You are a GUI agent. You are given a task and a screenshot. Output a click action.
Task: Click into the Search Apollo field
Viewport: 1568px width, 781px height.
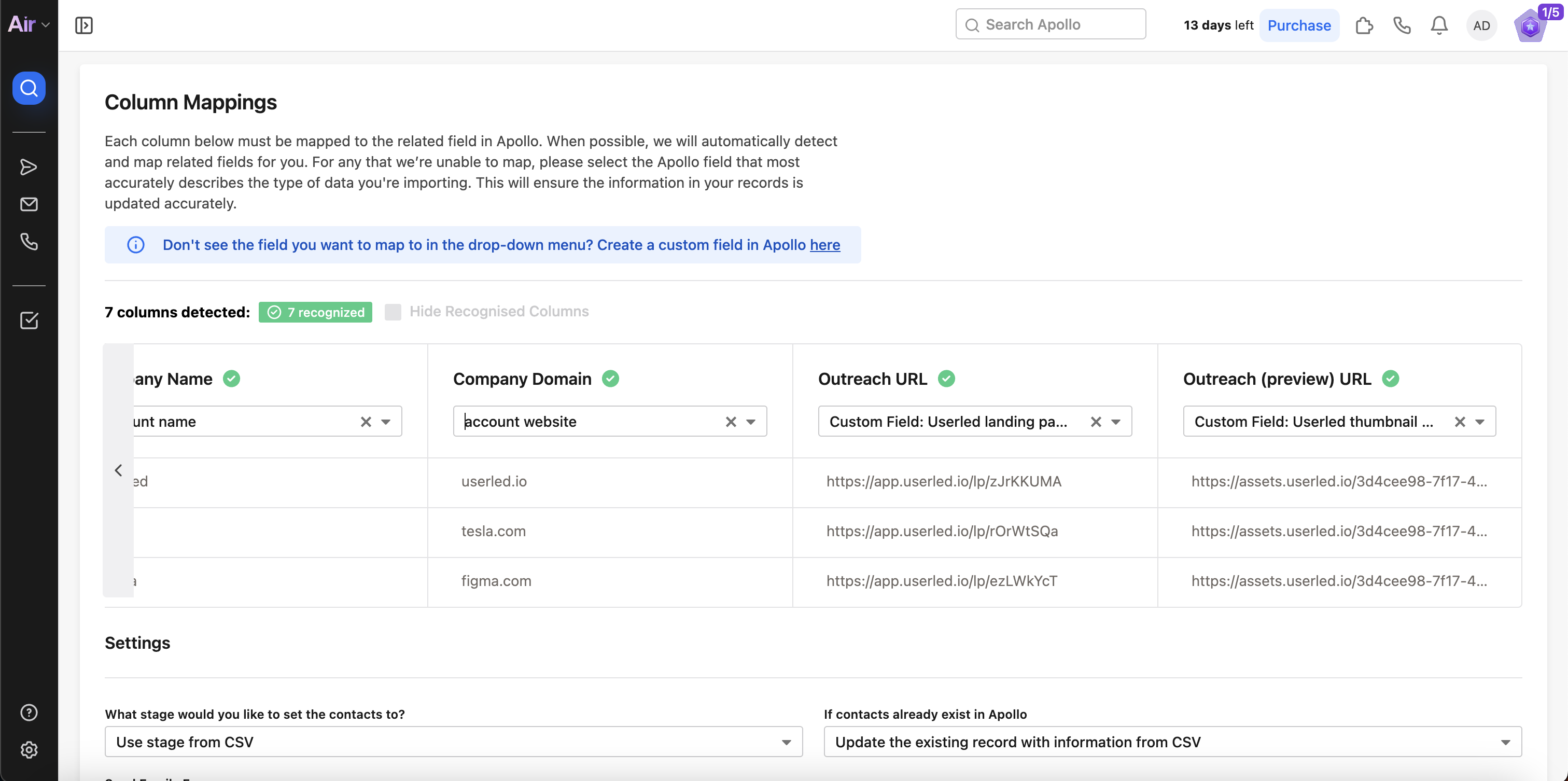click(1050, 24)
